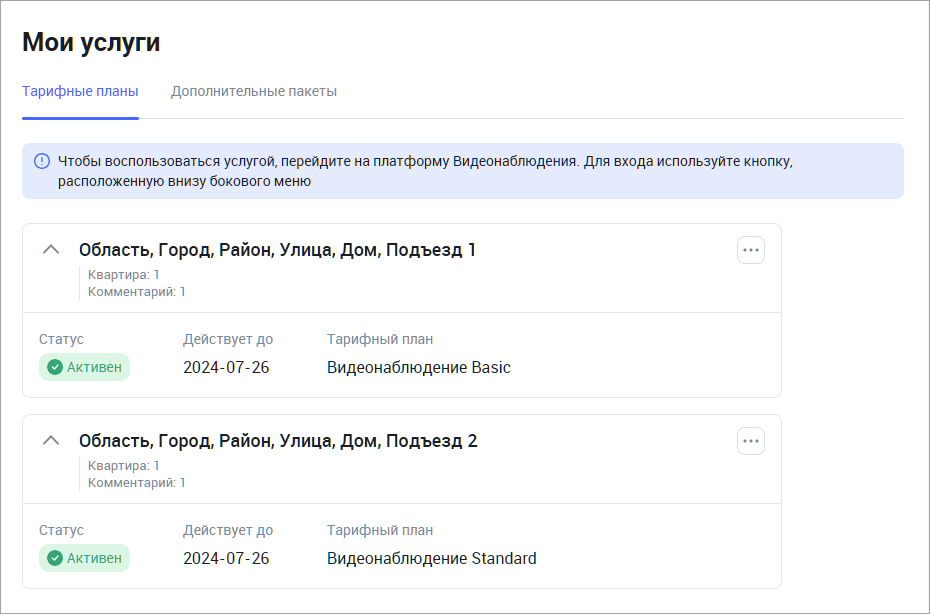Switch to the Дополнительные пакеты tab
Viewport: 930px width, 614px height.
coord(253,92)
